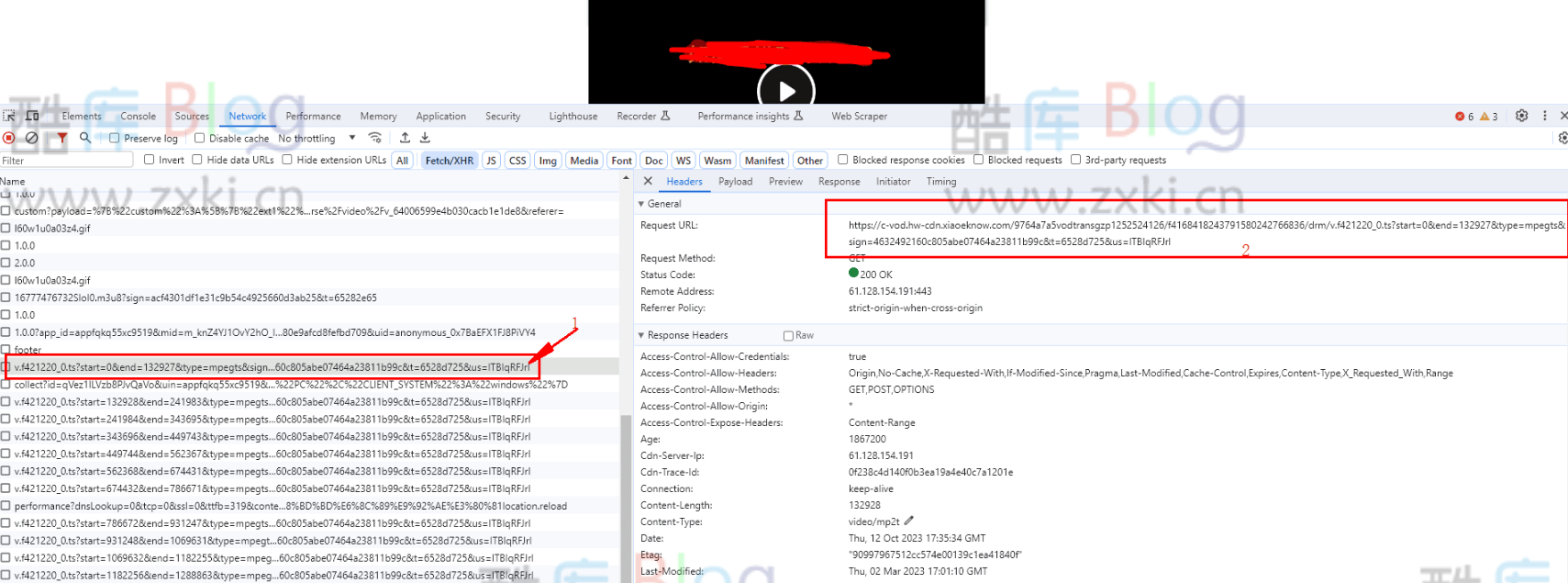This screenshot has height=583, width=1568.
Task: Open network conditions wifi icon
Action: click(x=375, y=138)
